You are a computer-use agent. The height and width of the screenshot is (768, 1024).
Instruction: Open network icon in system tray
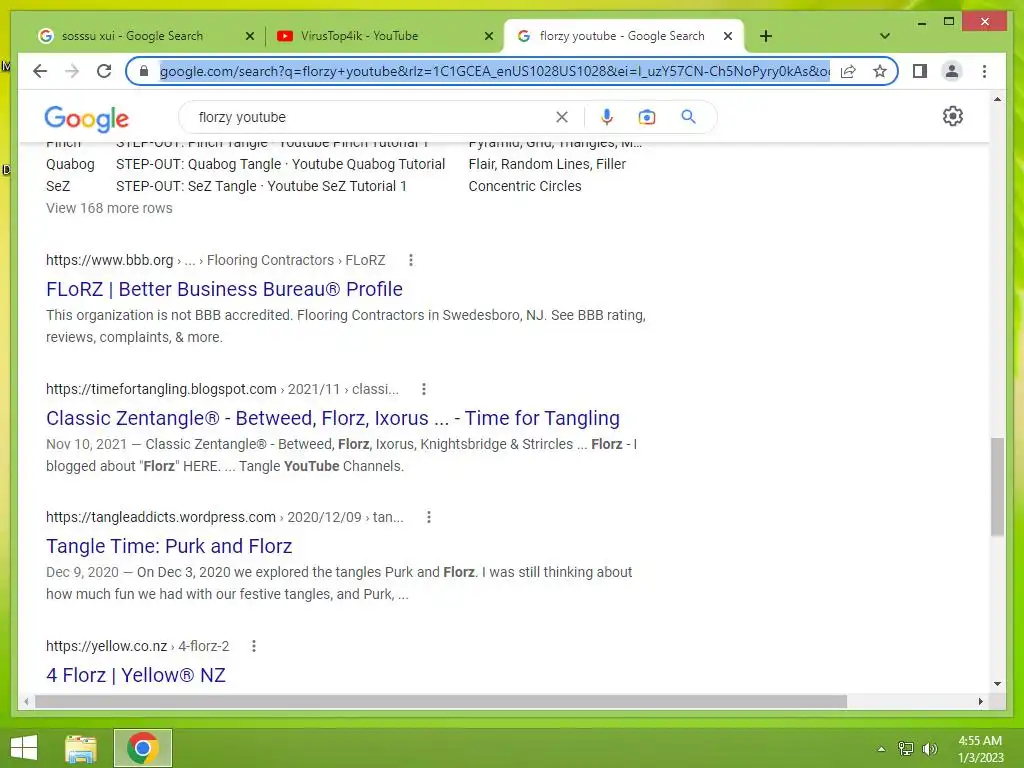point(906,749)
